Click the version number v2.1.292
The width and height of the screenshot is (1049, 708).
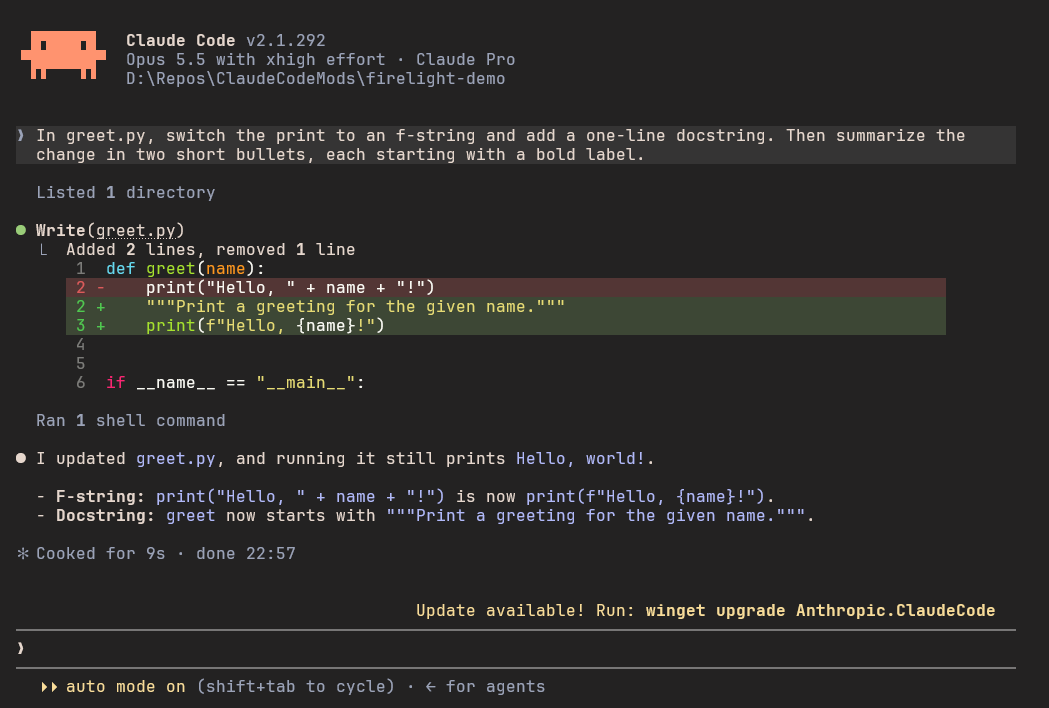point(286,41)
